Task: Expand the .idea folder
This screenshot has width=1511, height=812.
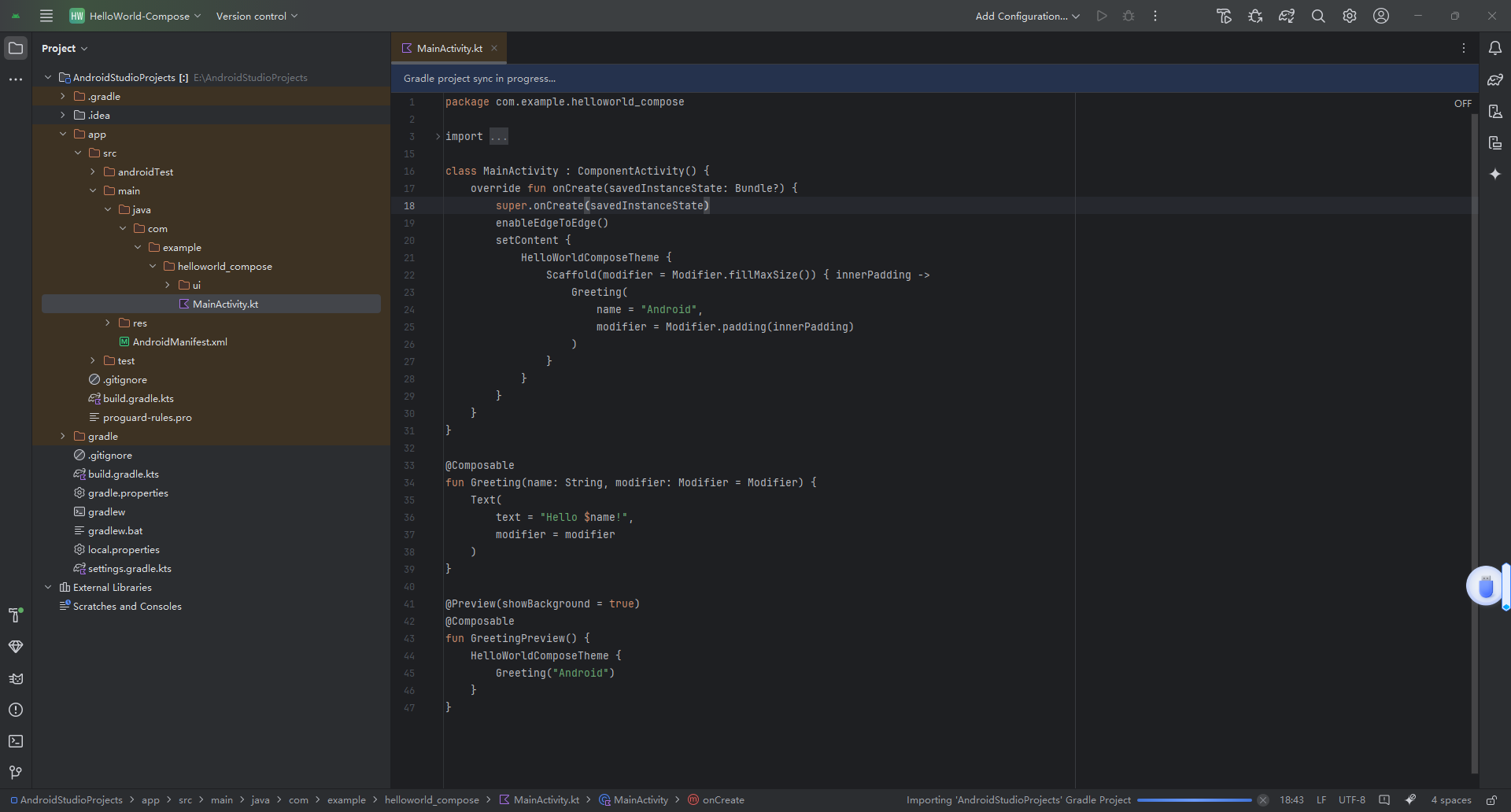Action: [63, 115]
